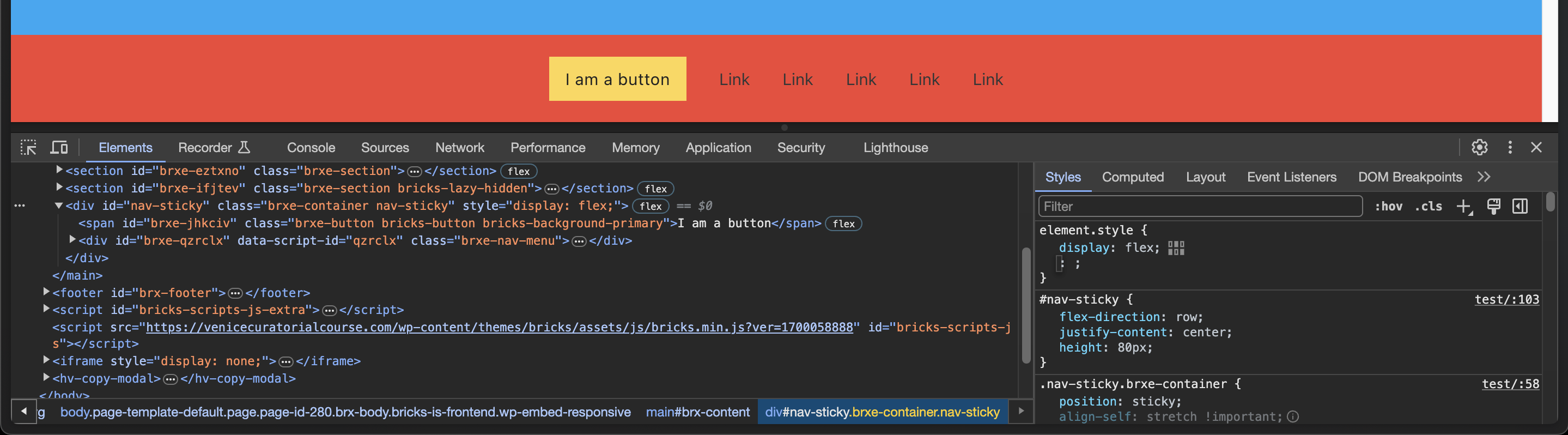Viewport: 1568px width, 435px height.
Task: Expand ellipsis inside bricks-scripts-js-extra script
Action: tap(329, 311)
